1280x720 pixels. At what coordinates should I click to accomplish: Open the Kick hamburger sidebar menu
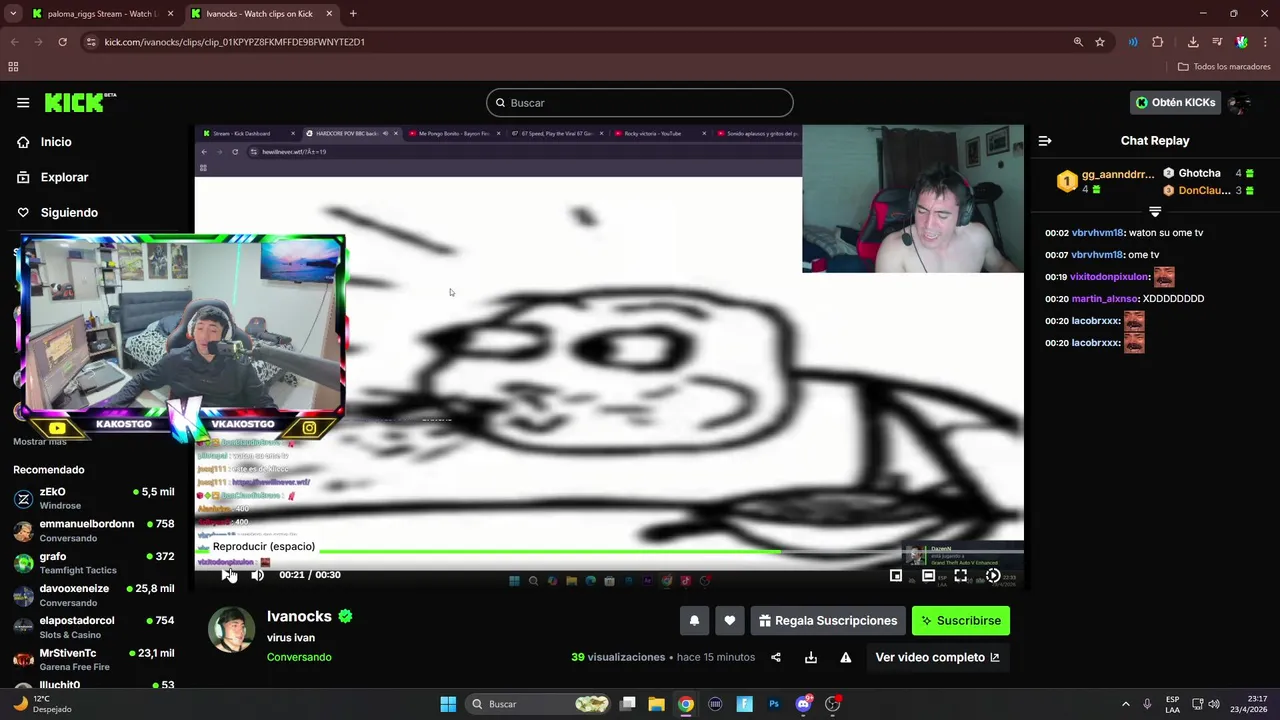click(23, 102)
